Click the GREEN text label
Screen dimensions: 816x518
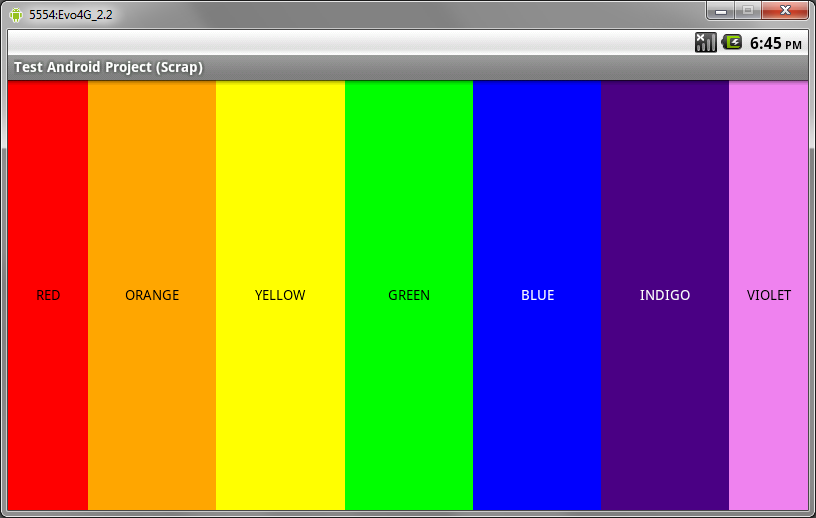coord(409,295)
